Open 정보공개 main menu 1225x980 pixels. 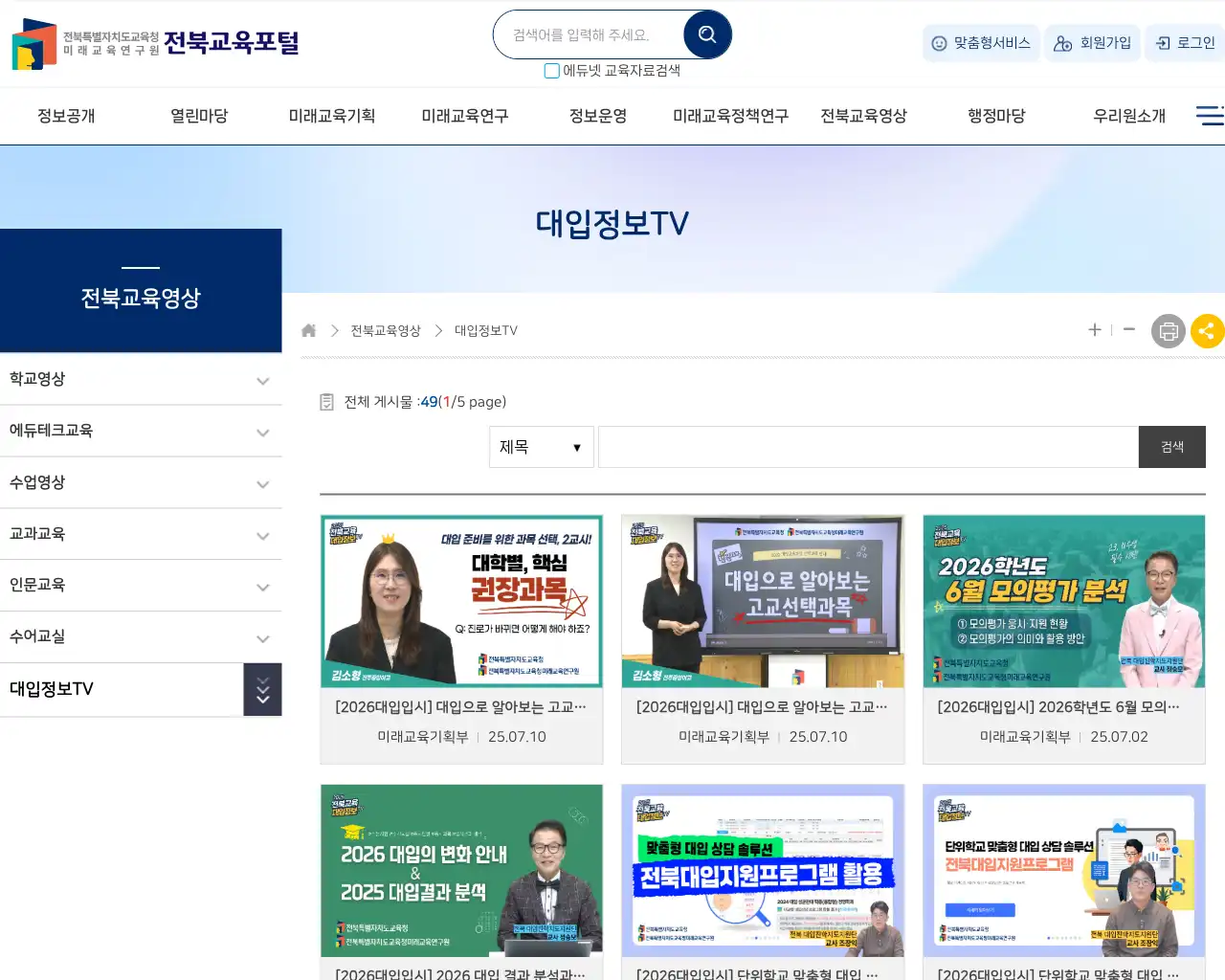(66, 116)
